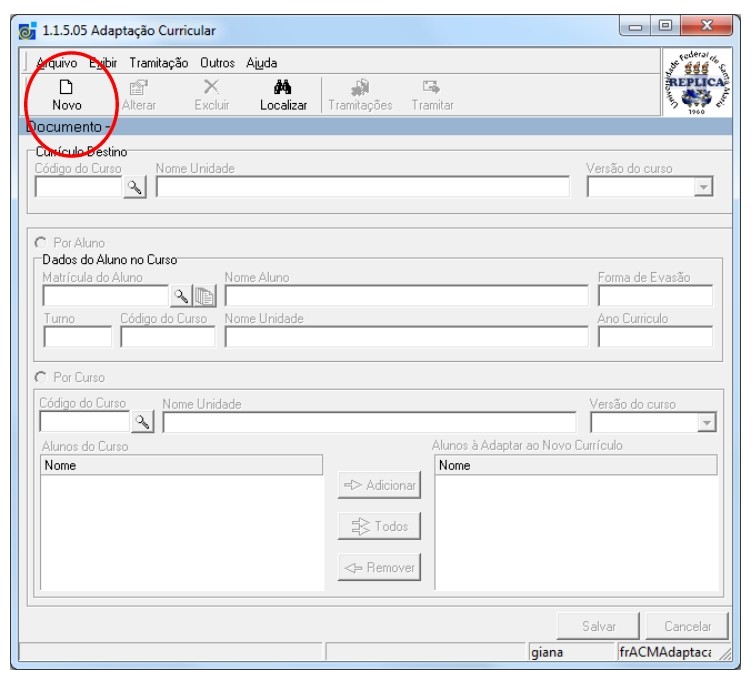Image resolution: width=755 pixels, height=693 pixels.
Task: Expand Versão do curso dropdown in Currículo Destino
Action: (703, 188)
